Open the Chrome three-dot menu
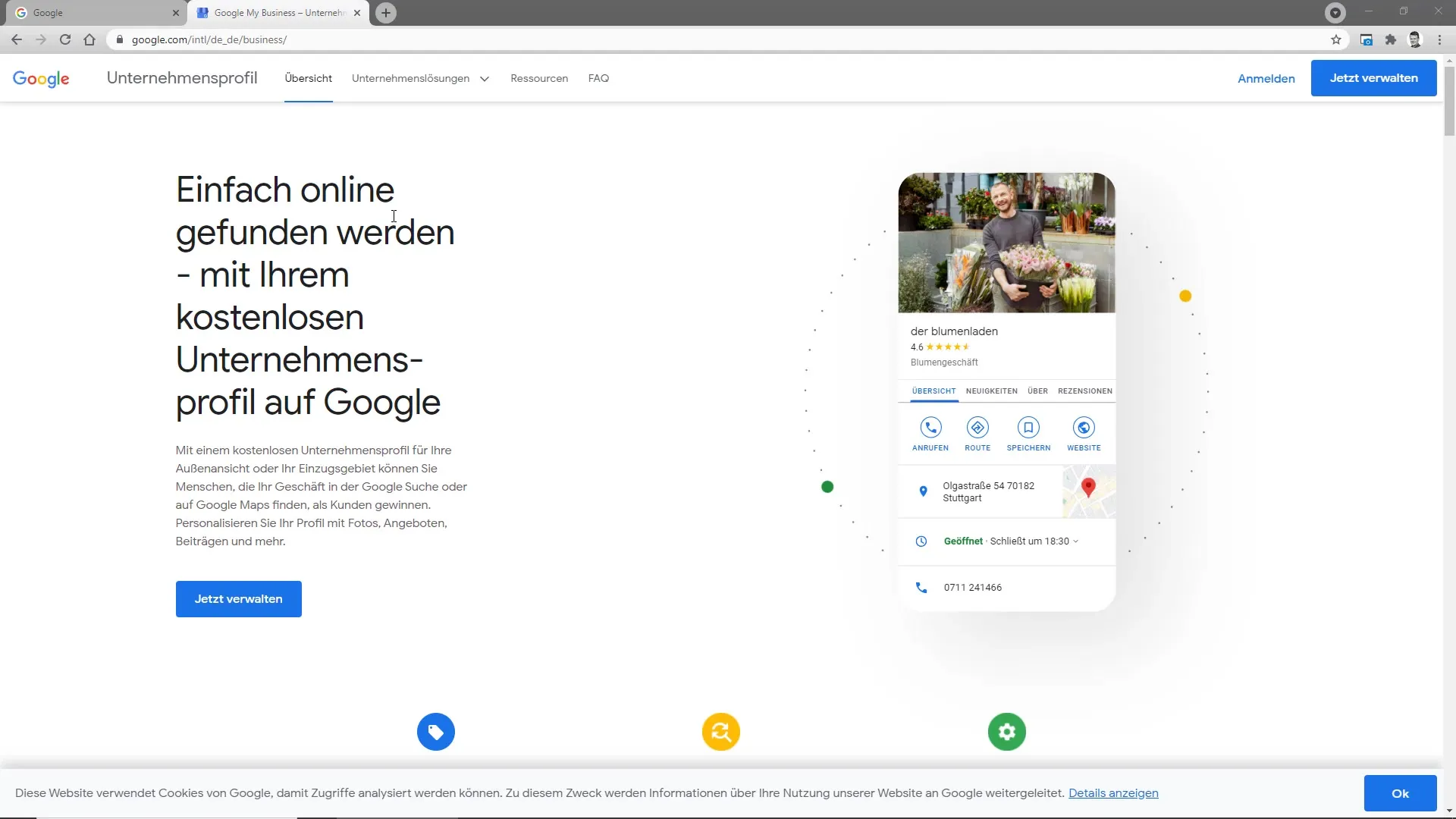This screenshot has height=819, width=1456. (x=1439, y=39)
